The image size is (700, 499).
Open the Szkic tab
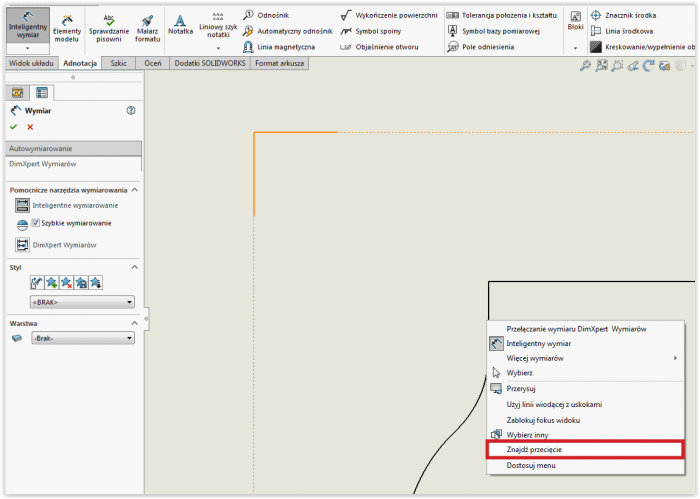118,63
